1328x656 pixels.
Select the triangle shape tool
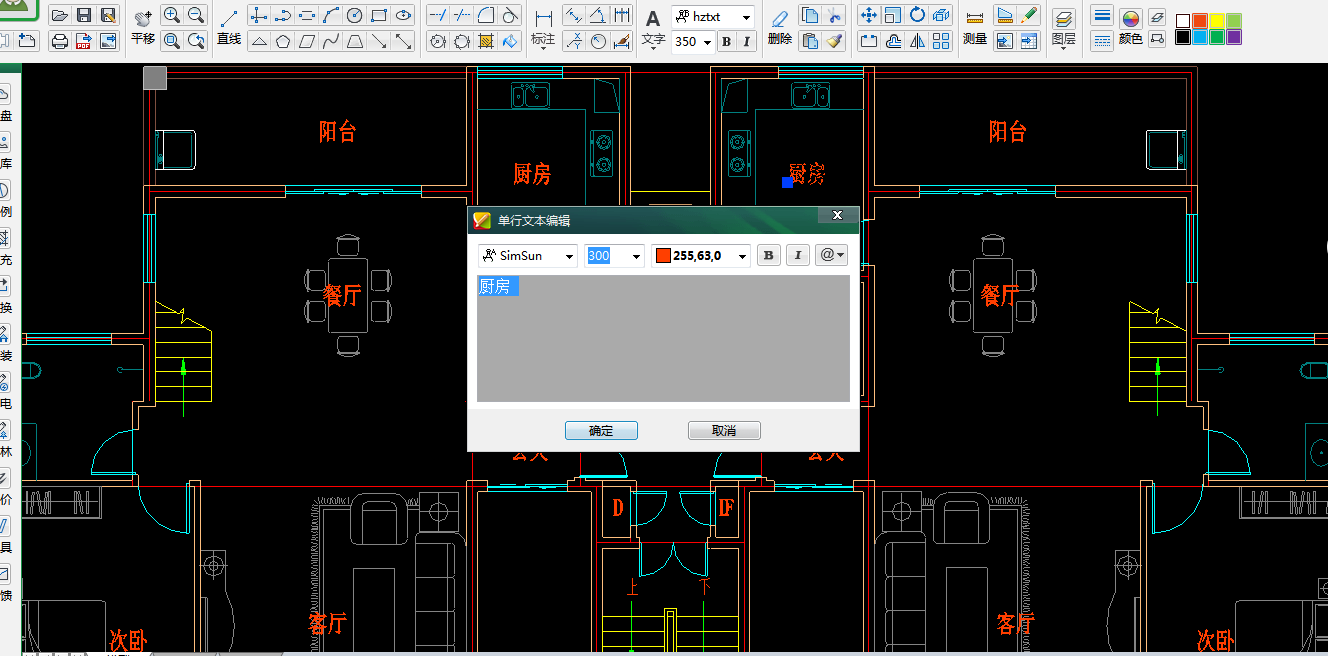pyautogui.click(x=259, y=41)
